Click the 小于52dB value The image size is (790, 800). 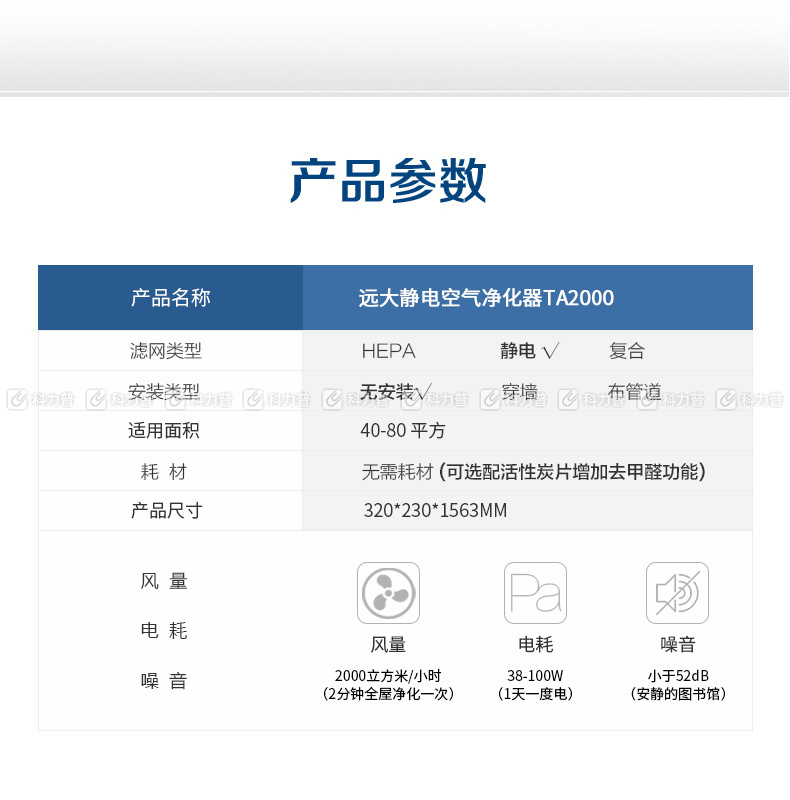click(678, 676)
